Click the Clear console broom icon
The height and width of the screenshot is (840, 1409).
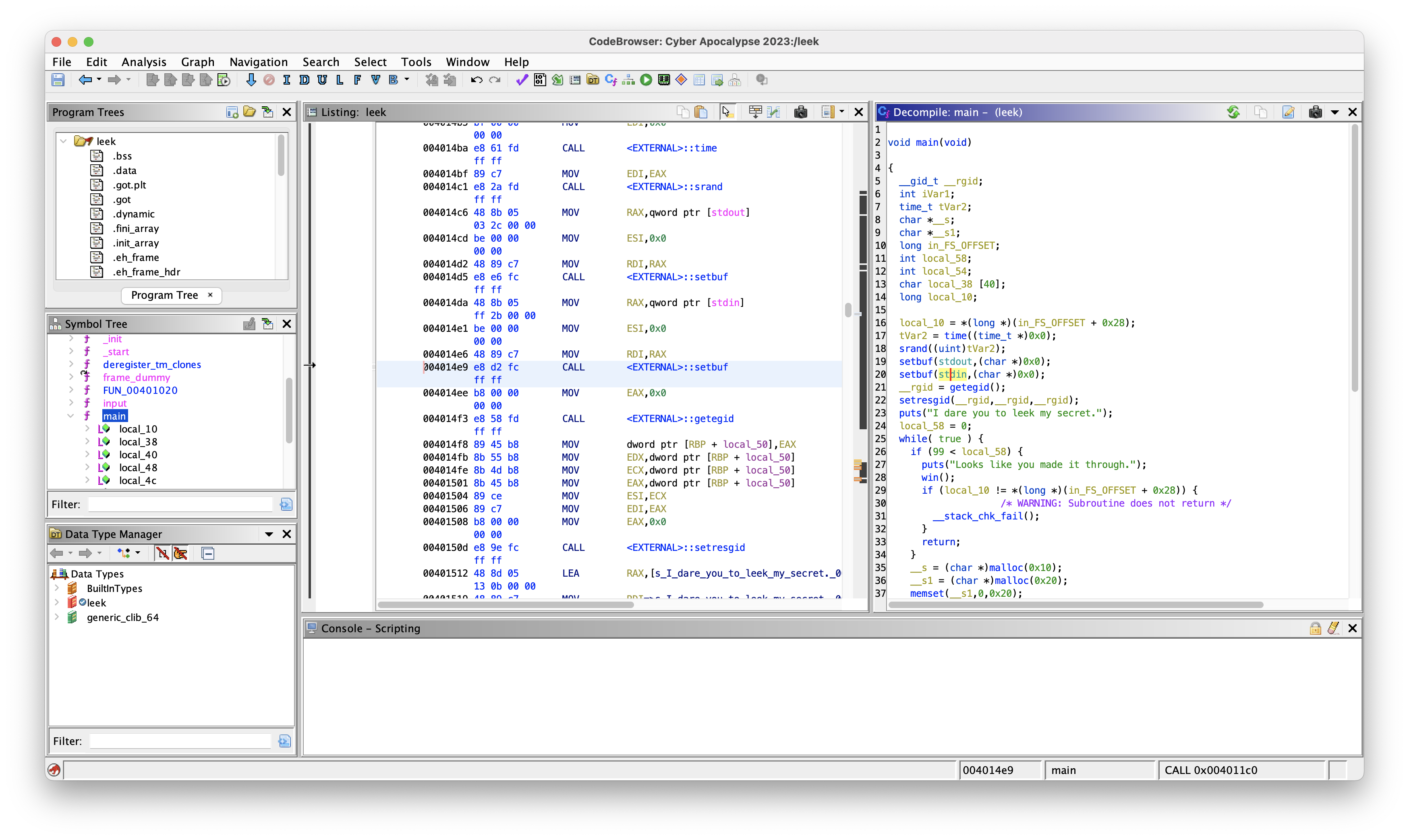1333,628
